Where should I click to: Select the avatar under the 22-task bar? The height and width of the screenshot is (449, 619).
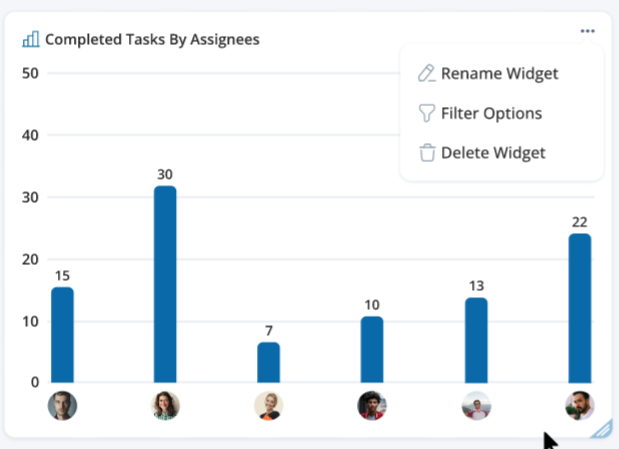579,405
